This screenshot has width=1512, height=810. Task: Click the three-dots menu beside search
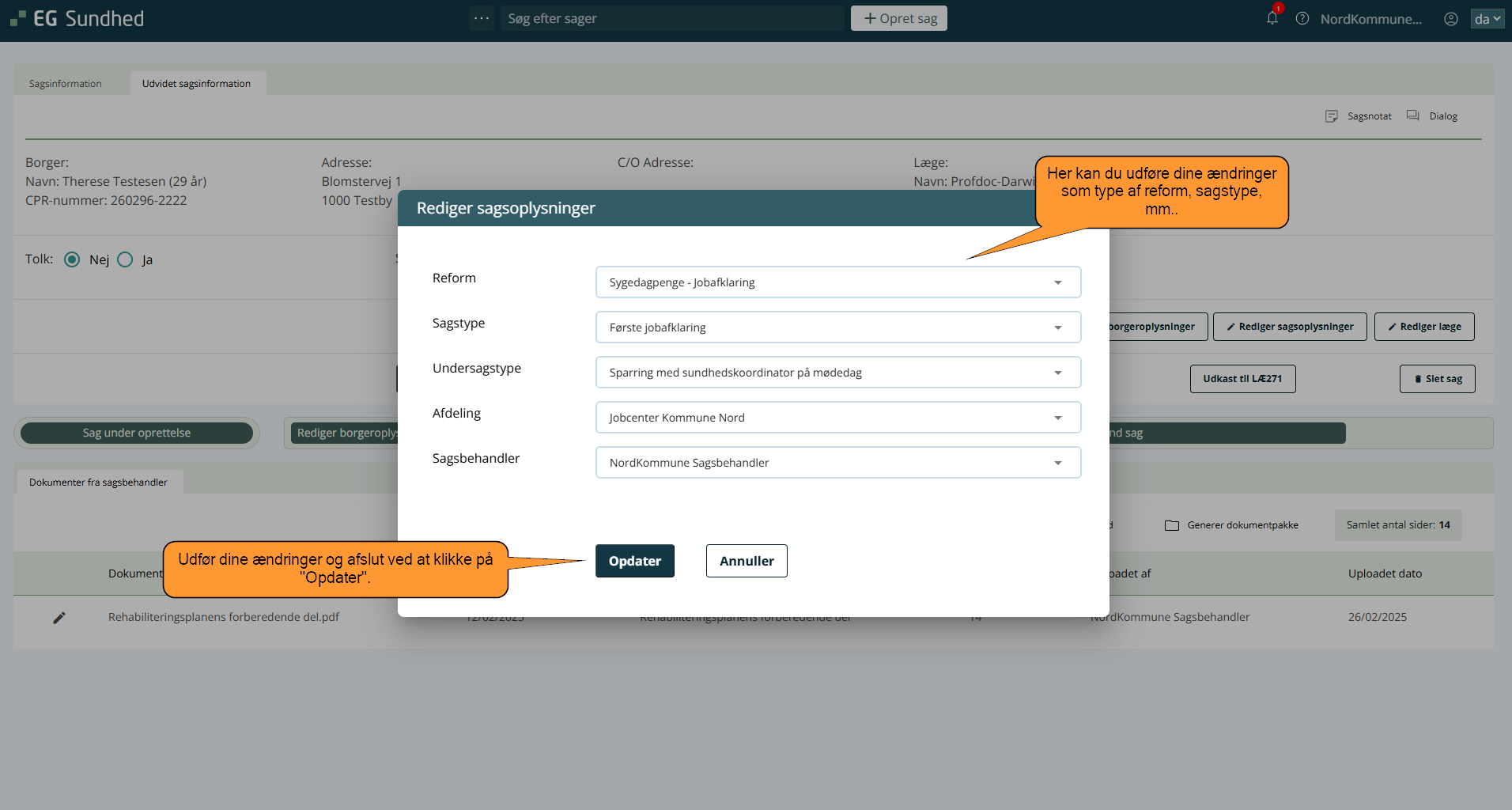coord(482,18)
